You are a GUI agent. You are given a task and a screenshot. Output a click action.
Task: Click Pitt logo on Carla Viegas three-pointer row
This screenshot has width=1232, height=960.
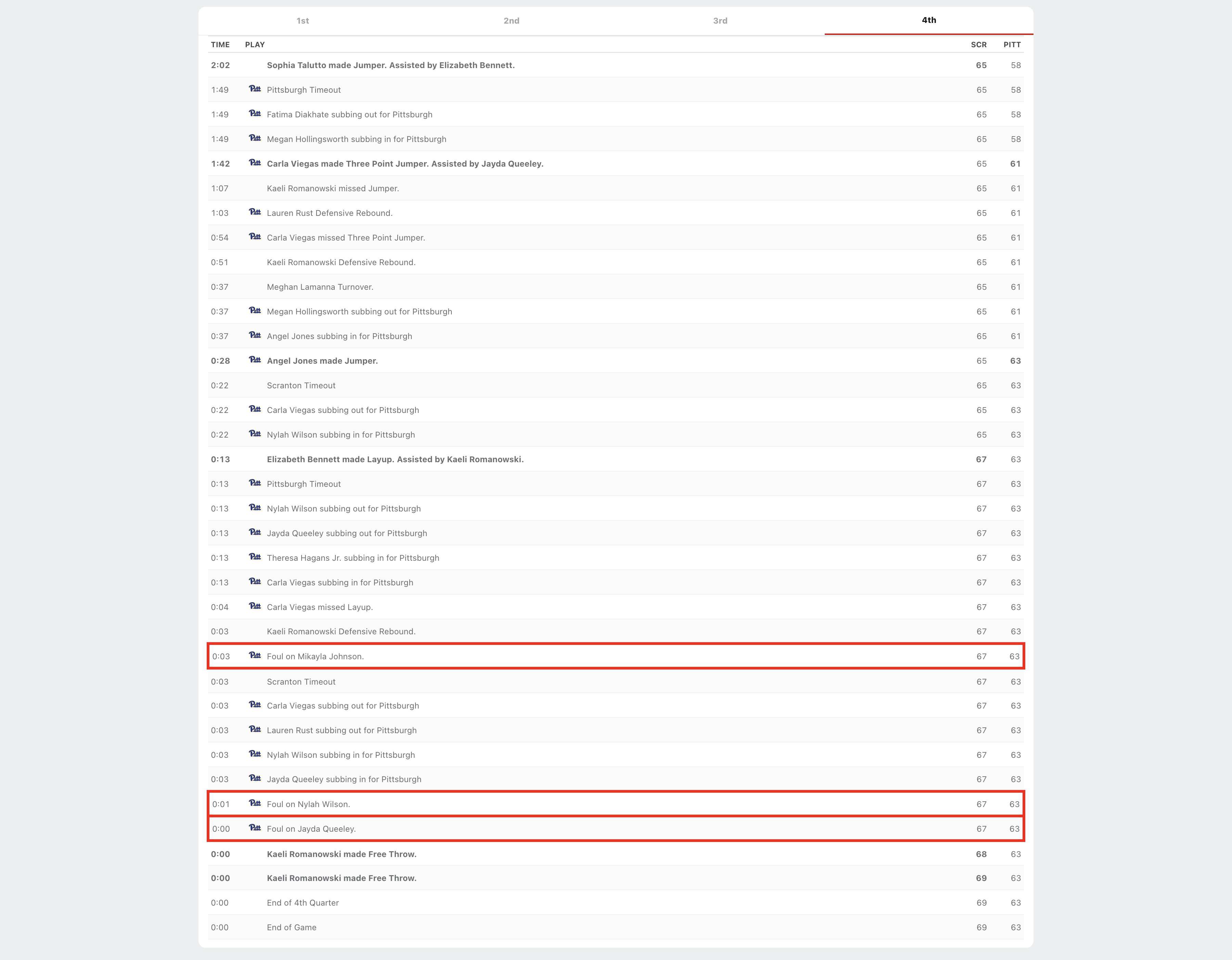pyautogui.click(x=255, y=163)
